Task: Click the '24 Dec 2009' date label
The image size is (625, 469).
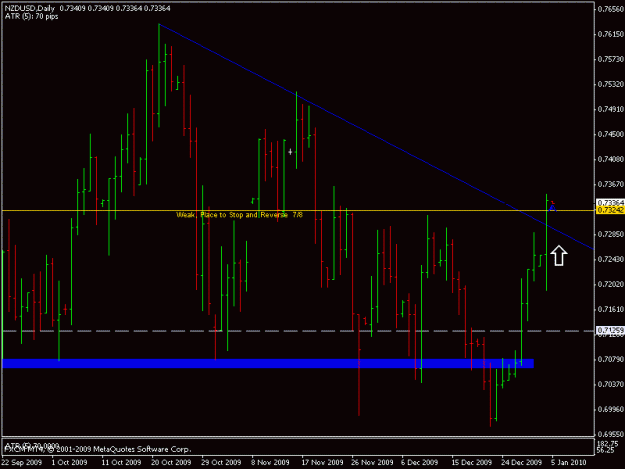Action: 522,462
